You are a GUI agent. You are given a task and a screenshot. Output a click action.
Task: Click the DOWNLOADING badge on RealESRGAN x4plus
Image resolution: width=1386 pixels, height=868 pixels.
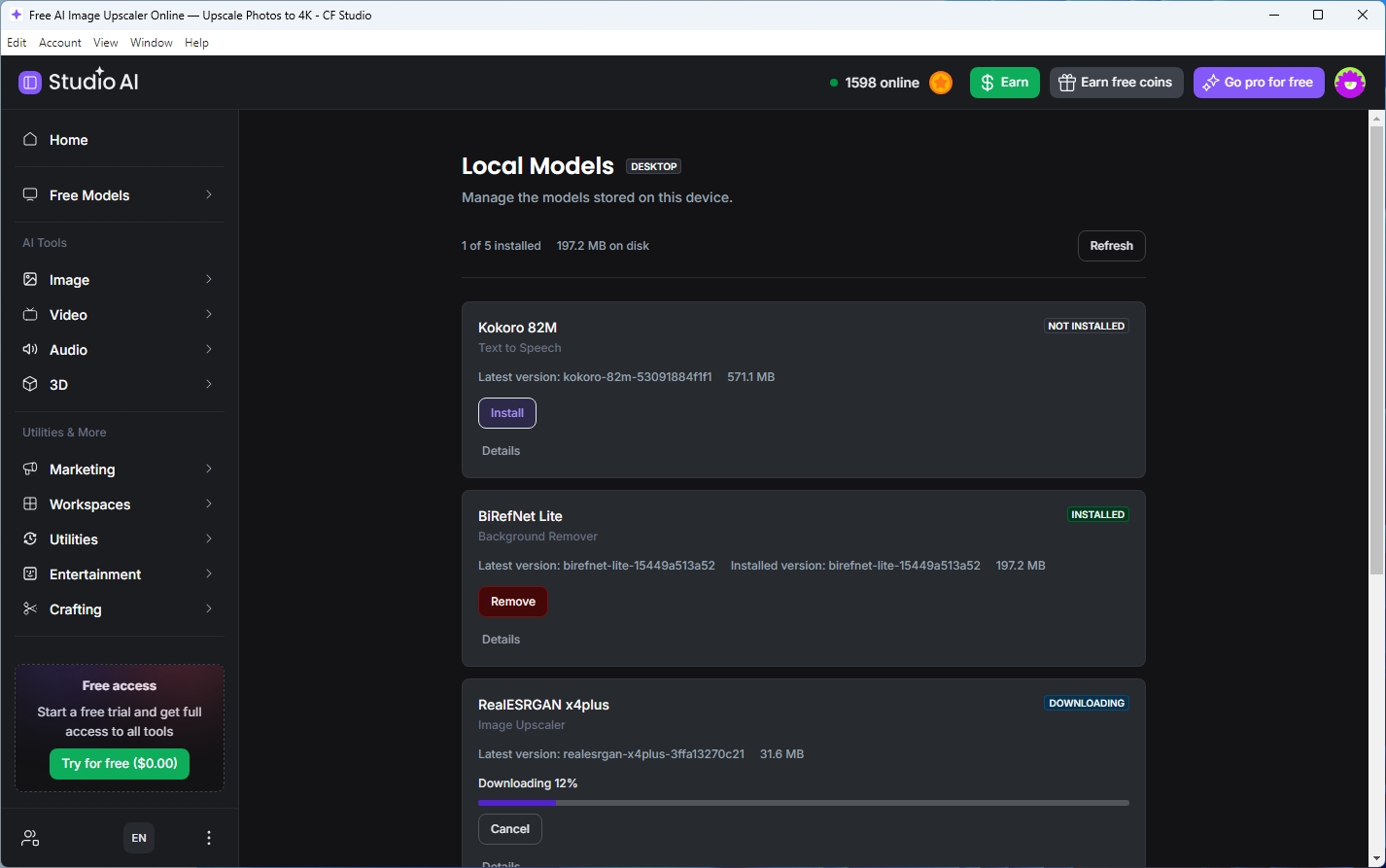pyautogui.click(x=1087, y=704)
